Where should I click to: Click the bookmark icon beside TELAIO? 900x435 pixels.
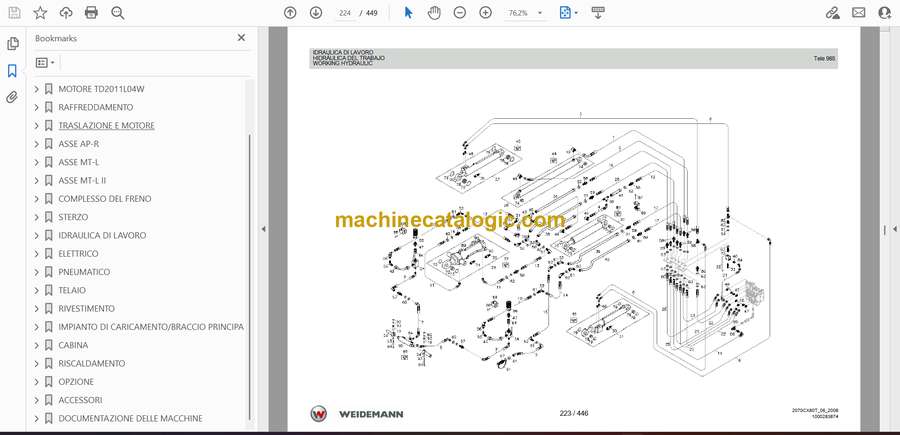click(x=48, y=290)
